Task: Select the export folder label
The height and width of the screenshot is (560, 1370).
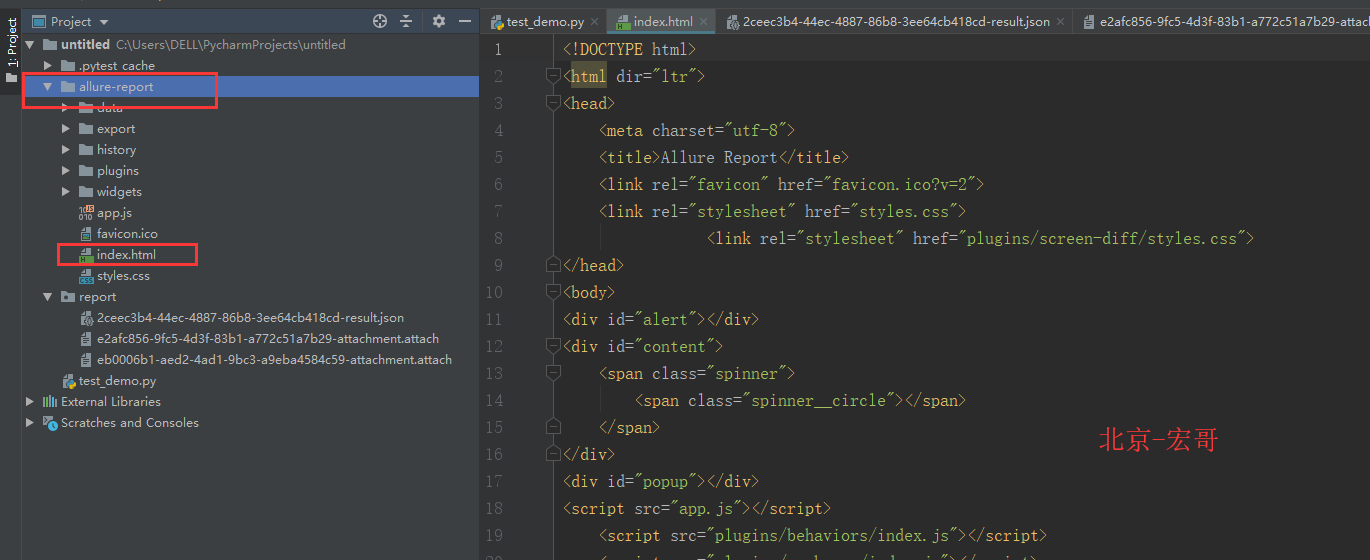Action: [x=116, y=129]
